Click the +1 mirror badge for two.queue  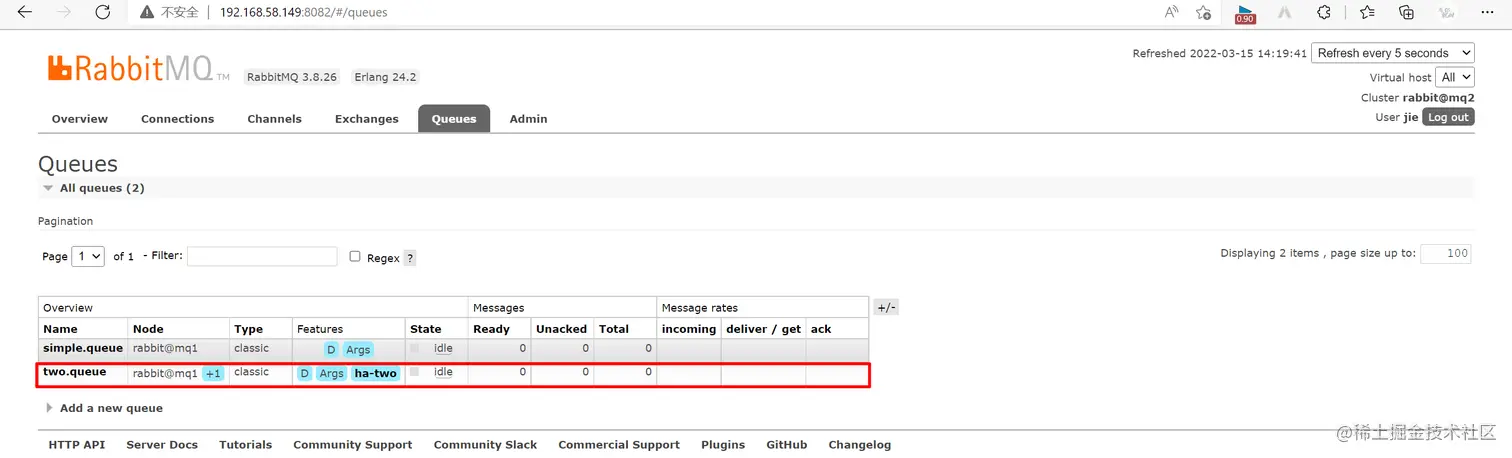pos(213,374)
